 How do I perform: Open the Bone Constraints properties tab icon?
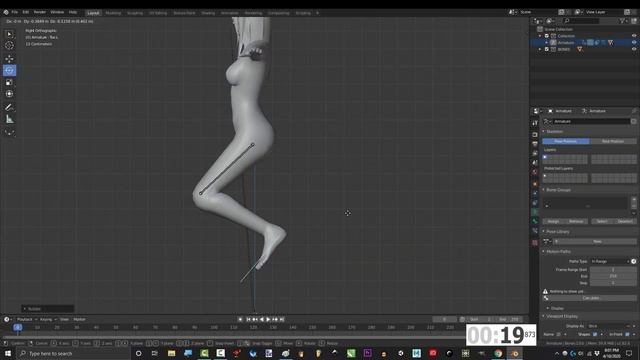535,231
